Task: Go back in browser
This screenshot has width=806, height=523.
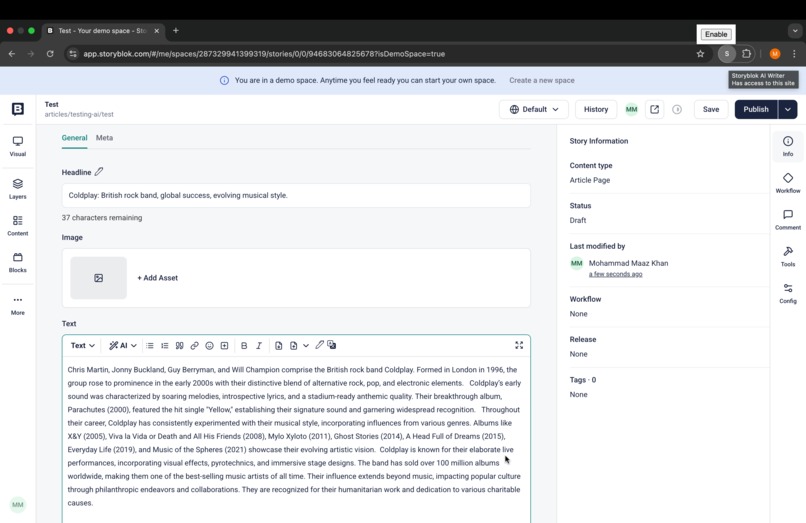Action: [12, 53]
